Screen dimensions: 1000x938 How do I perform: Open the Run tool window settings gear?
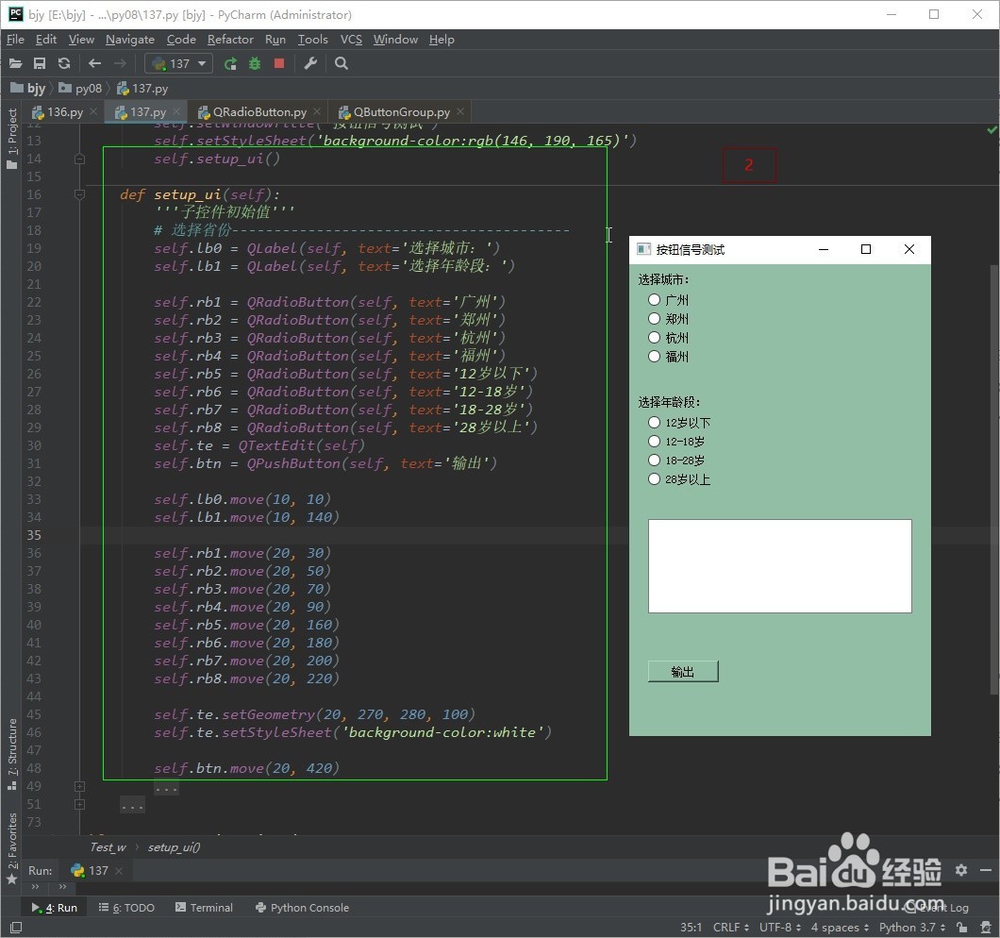(x=961, y=870)
